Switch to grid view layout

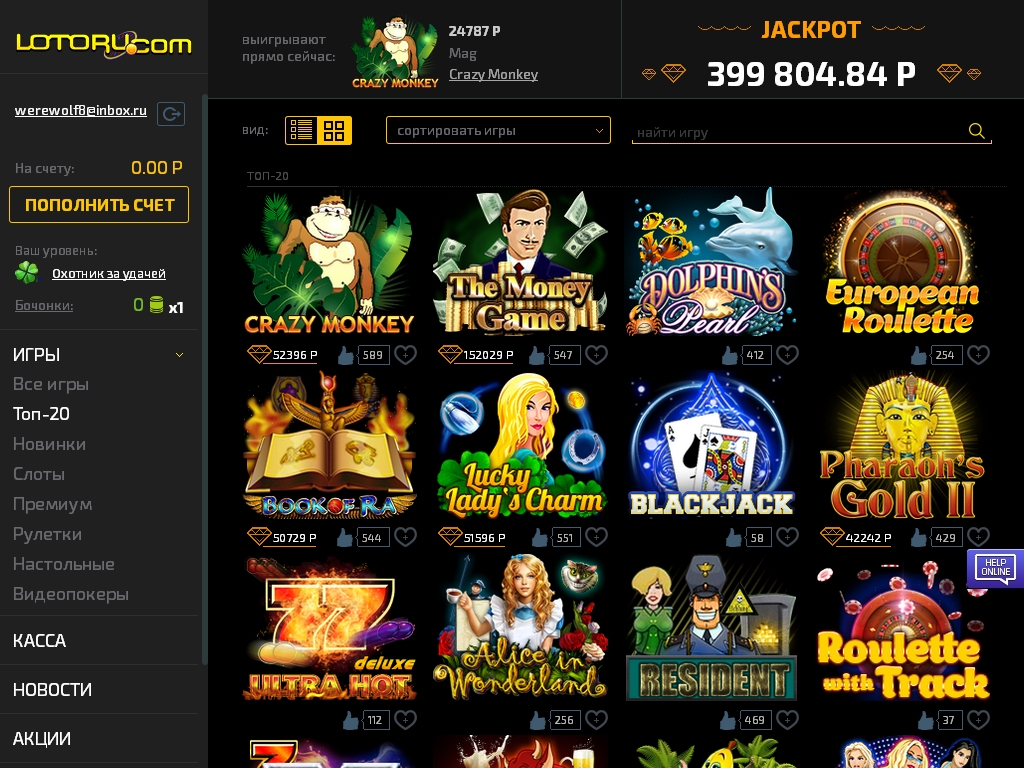click(x=334, y=130)
